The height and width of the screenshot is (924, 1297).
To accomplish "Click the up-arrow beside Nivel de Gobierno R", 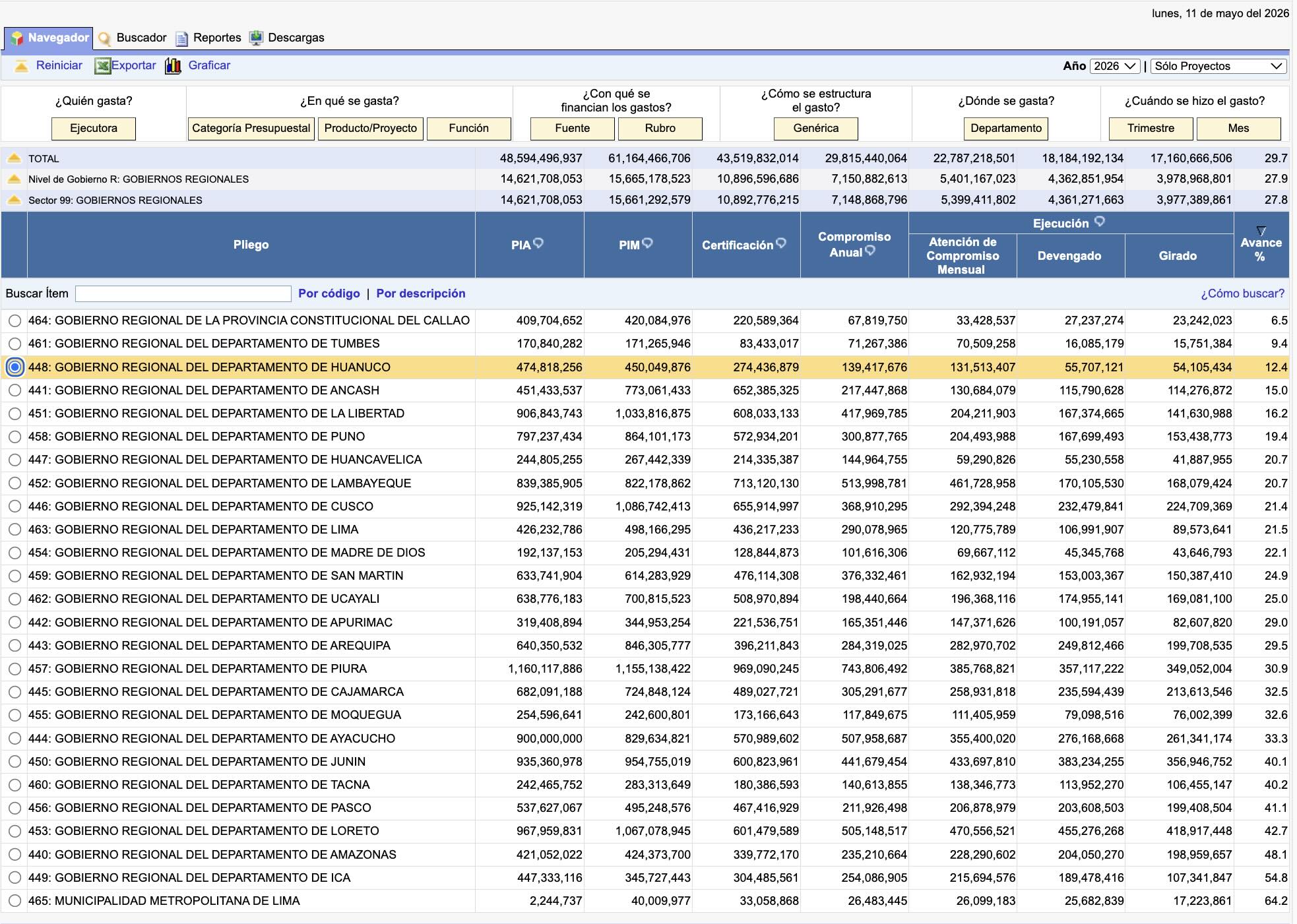I will [x=14, y=179].
